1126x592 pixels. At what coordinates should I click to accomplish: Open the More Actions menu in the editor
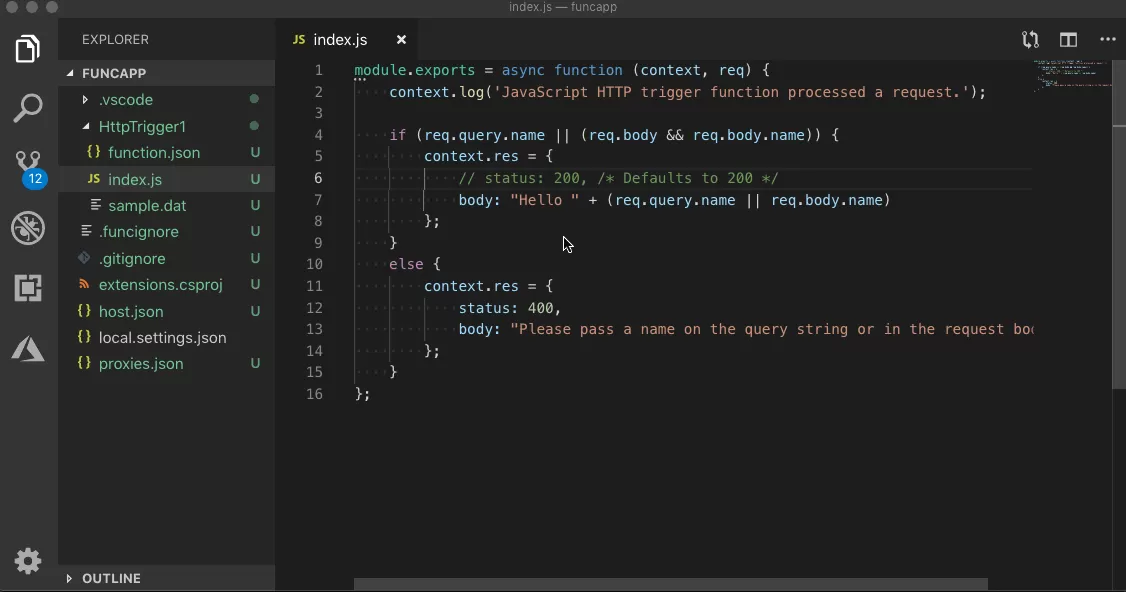pyautogui.click(x=1107, y=40)
